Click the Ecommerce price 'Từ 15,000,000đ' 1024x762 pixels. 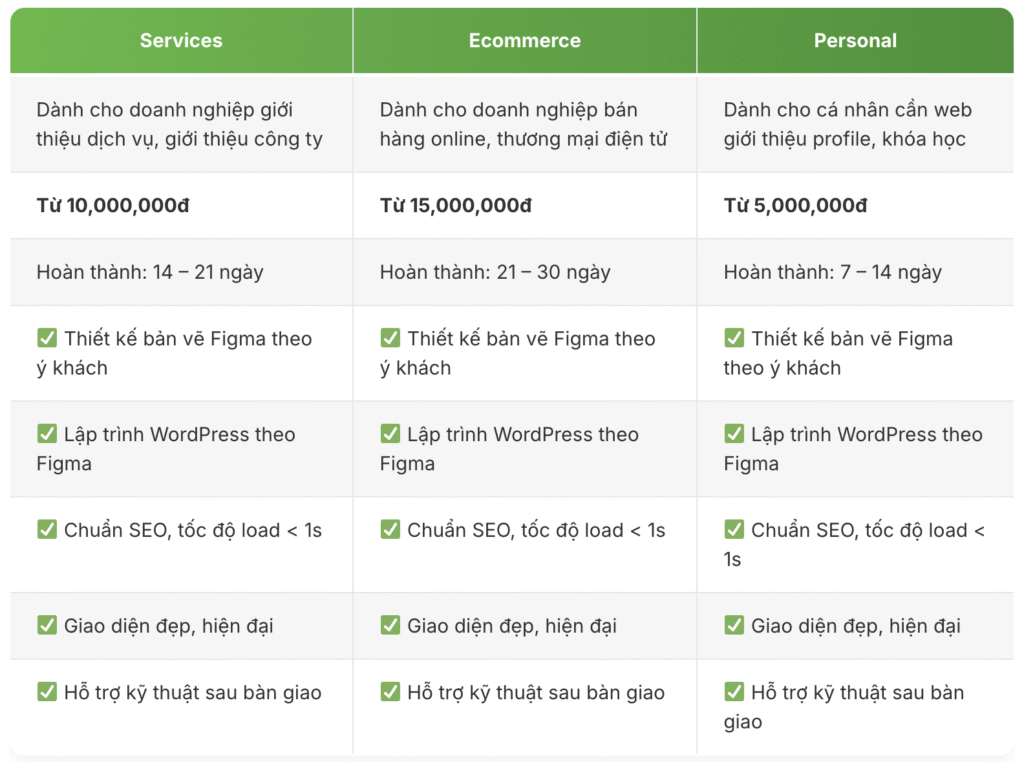coord(456,206)
